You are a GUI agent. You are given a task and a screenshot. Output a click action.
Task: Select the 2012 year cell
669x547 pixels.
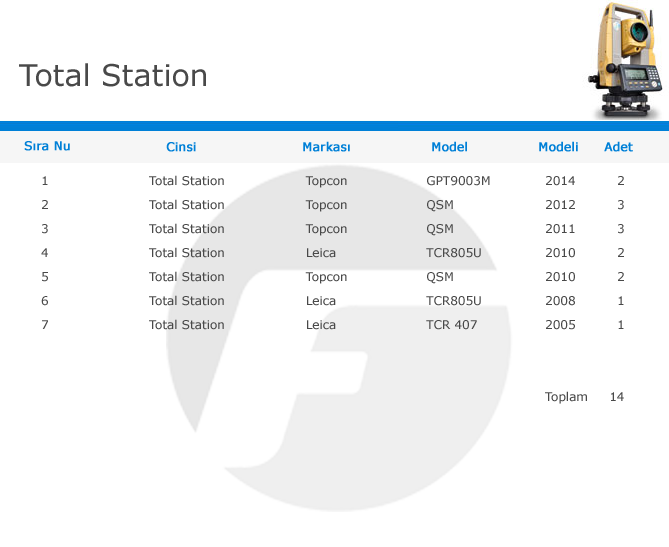560,205
